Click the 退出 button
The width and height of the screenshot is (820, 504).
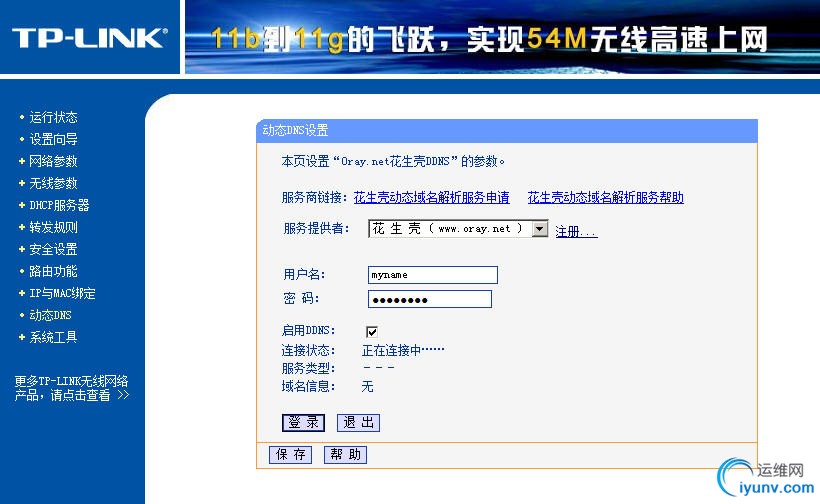coord(358,422)
